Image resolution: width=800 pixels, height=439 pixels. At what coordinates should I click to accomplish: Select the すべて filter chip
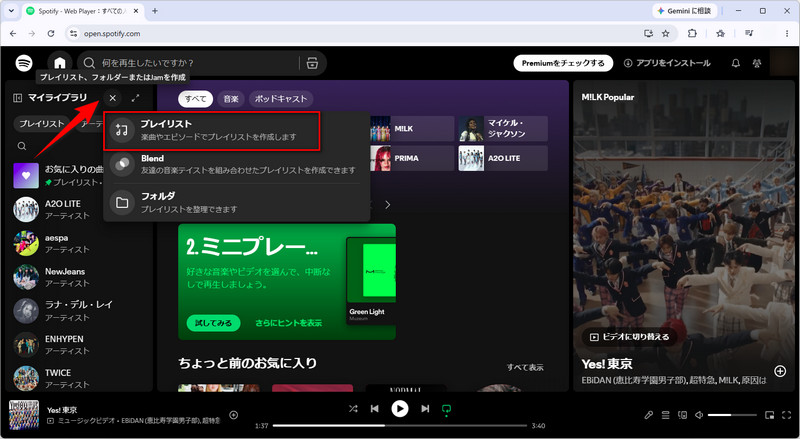pos(195,99)
